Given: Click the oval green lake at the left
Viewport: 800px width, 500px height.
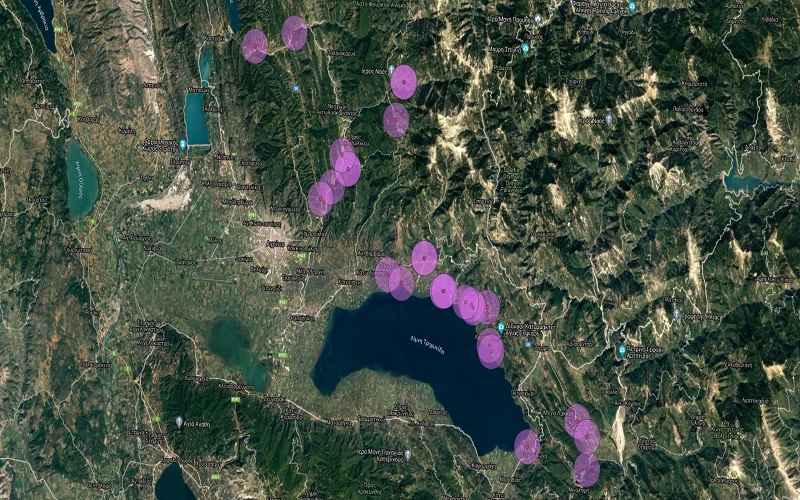Looking at the screenshot, I should point(82,180).
